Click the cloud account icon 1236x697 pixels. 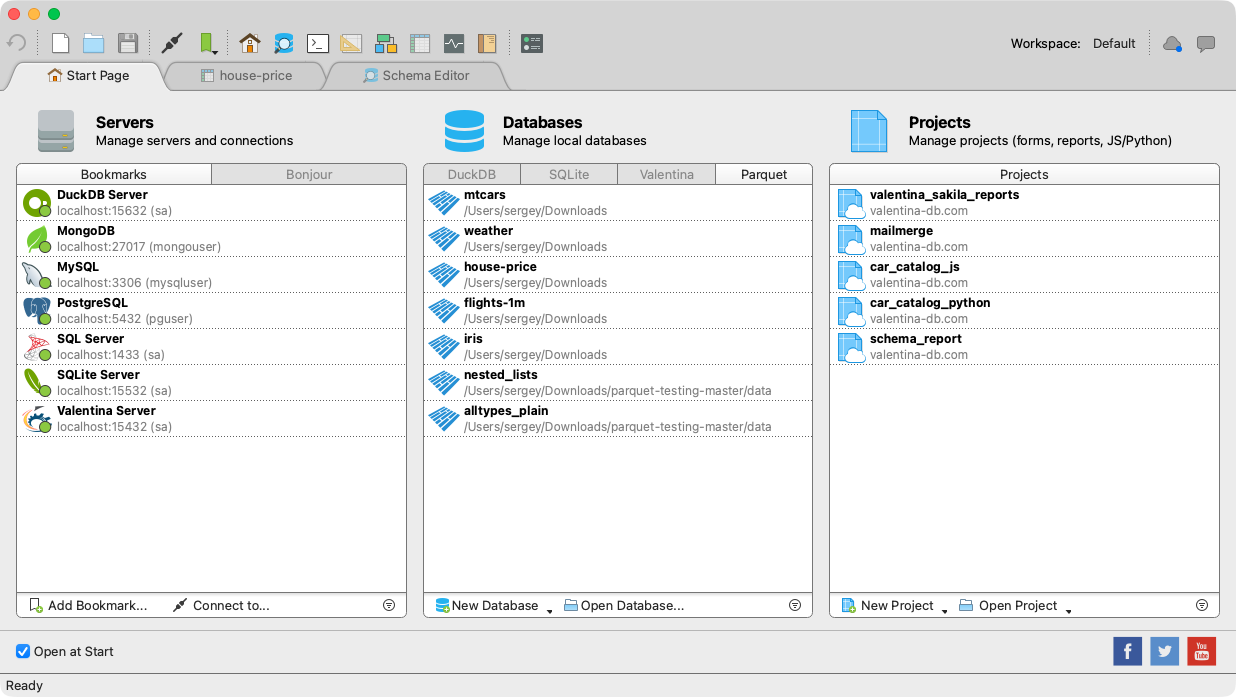pyautogui.click(x=1172, y=43)
